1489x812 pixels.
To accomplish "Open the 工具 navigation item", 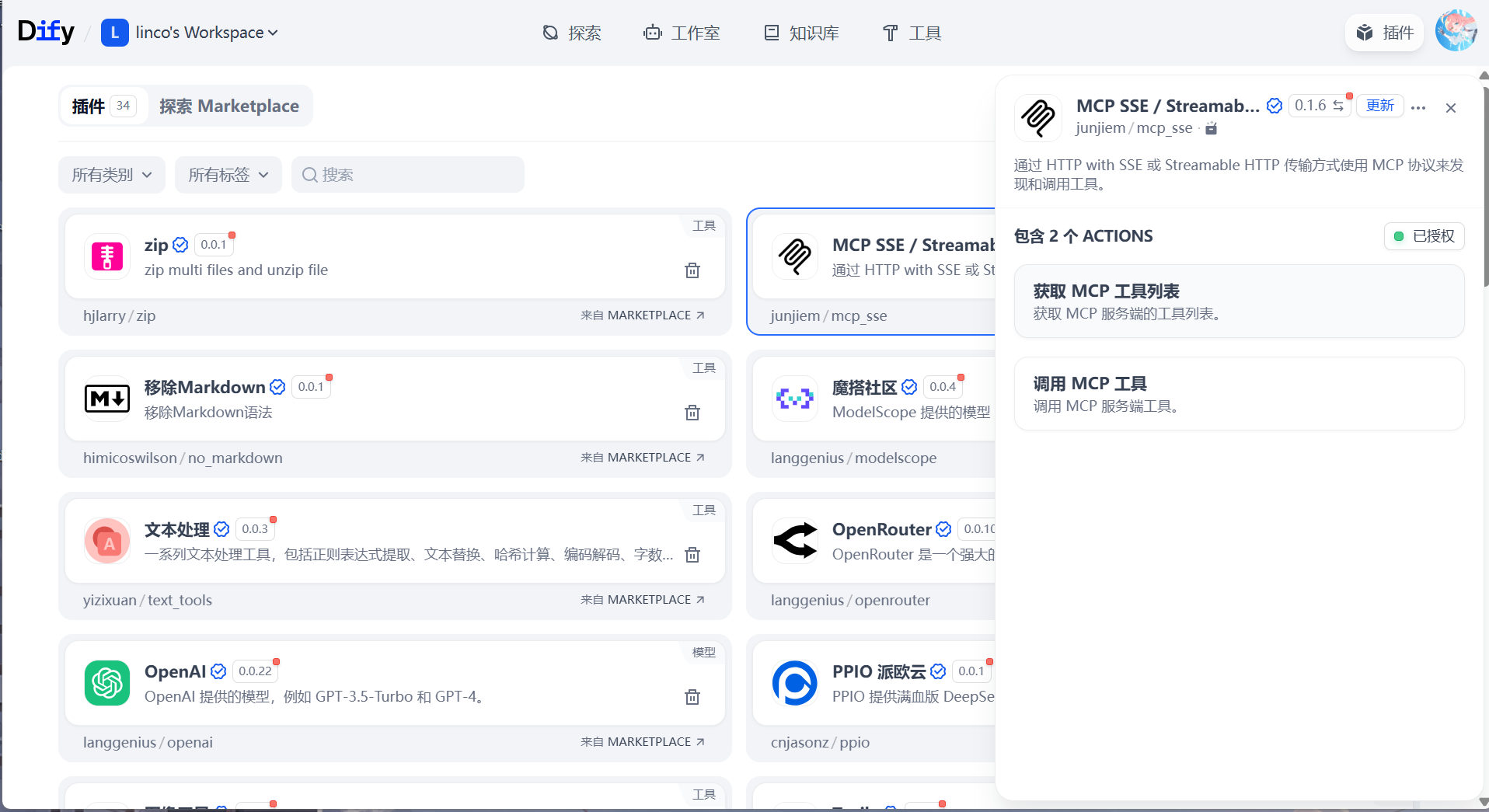I will 912,33.
